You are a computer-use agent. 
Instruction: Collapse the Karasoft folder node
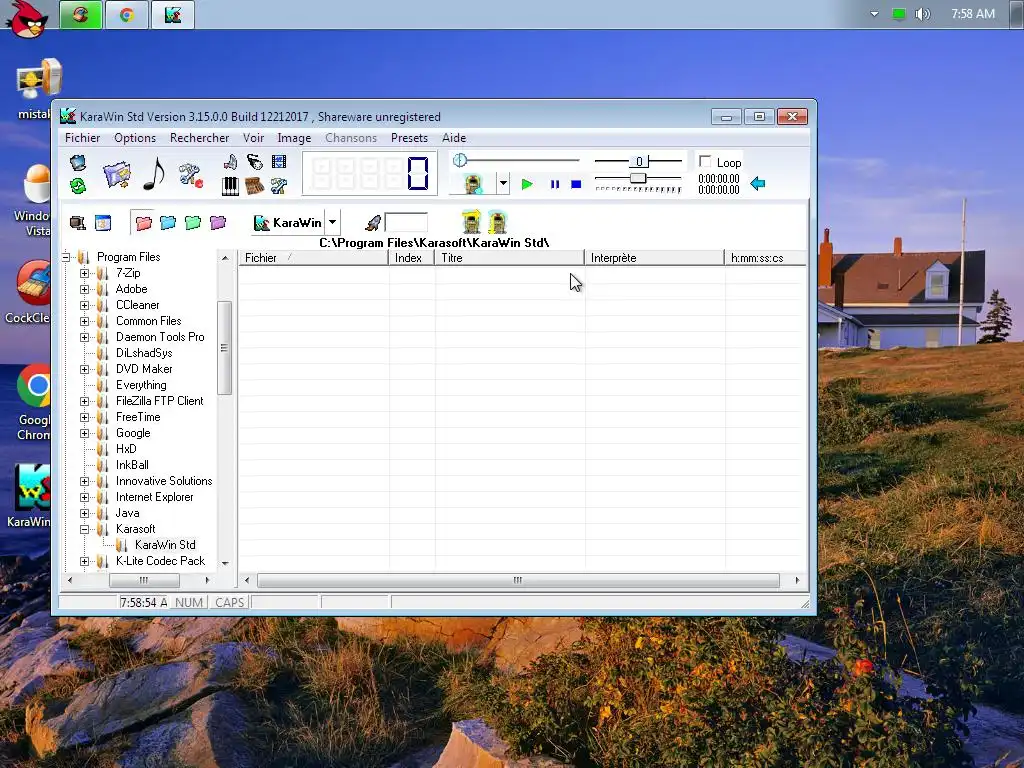(84, 530)
